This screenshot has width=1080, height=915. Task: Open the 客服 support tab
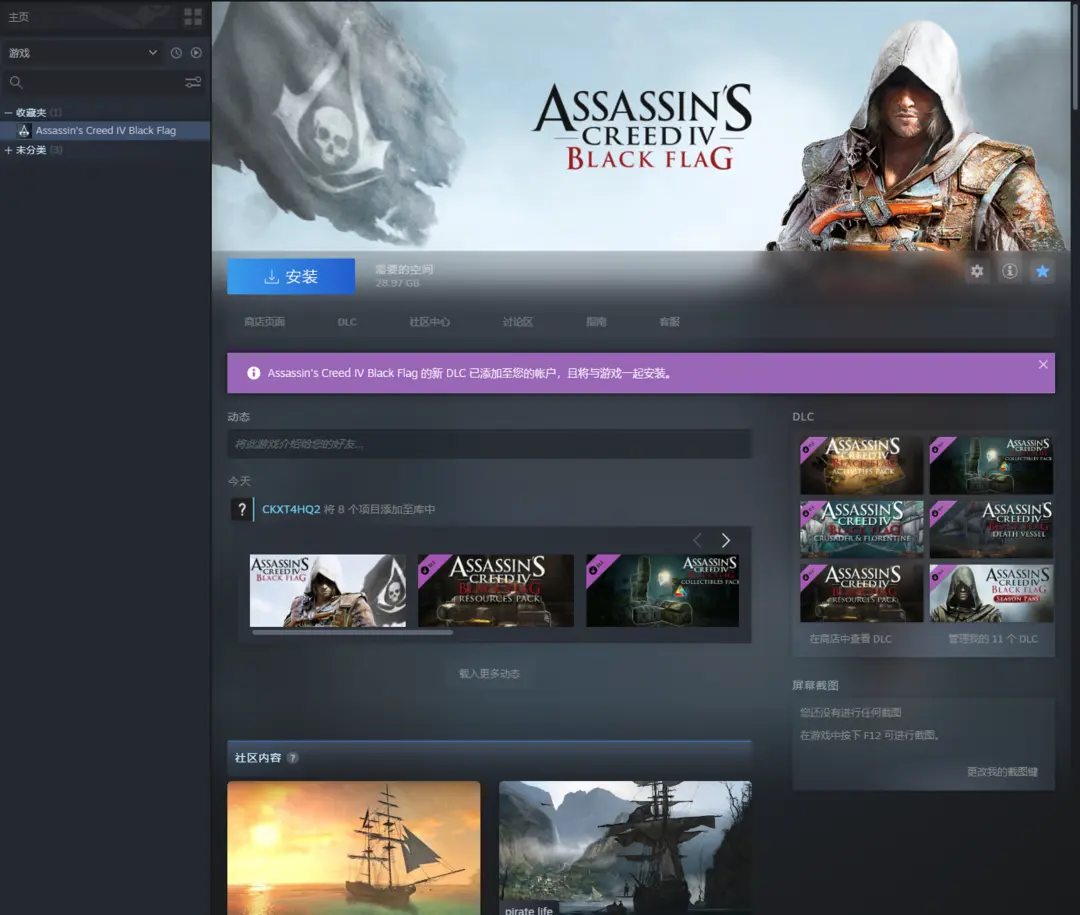669,322
